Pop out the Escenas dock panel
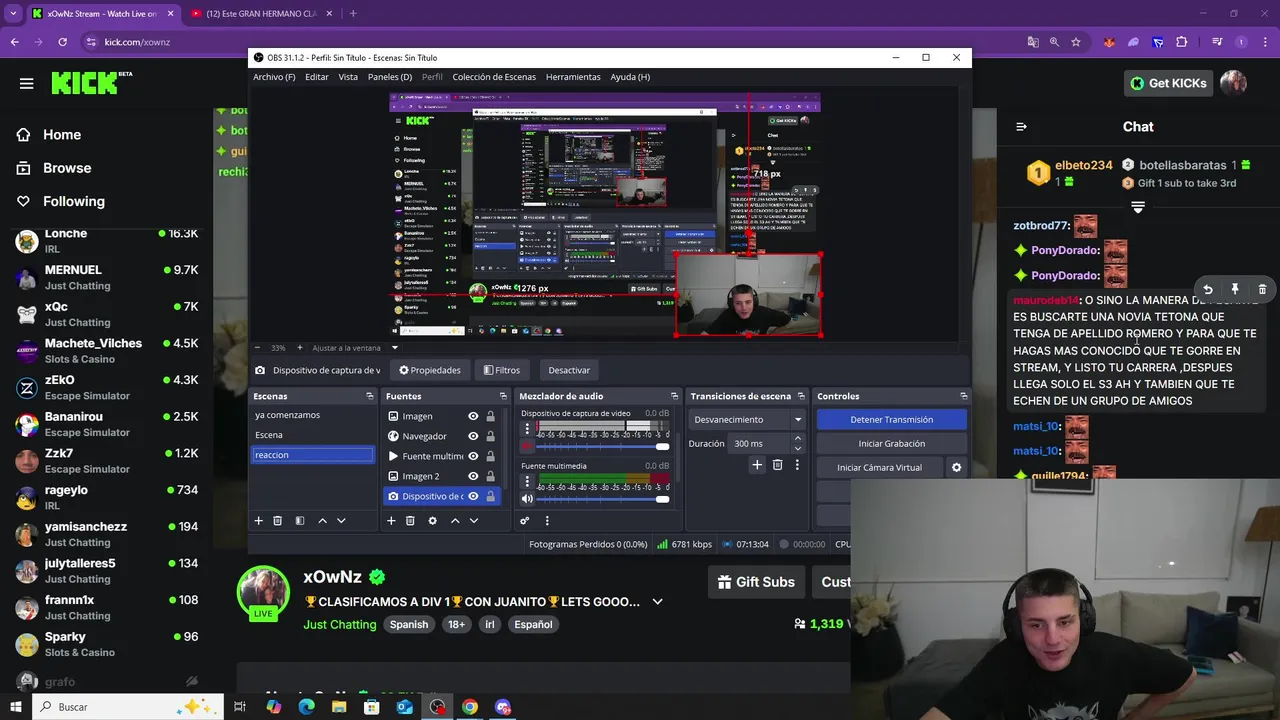This screenshot has width=1280, height=720. click(372, 397)
